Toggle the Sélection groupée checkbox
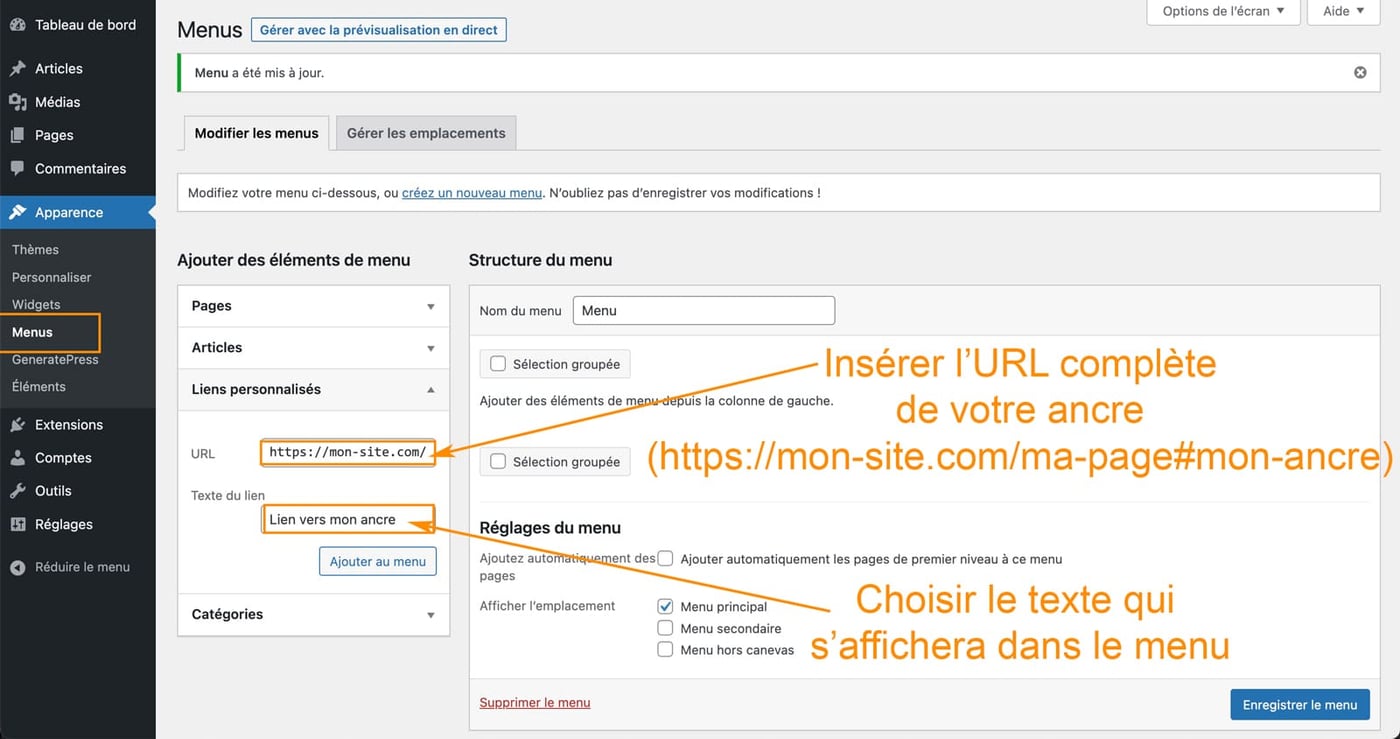This screenshot has width=1400, height=739. 497,363
